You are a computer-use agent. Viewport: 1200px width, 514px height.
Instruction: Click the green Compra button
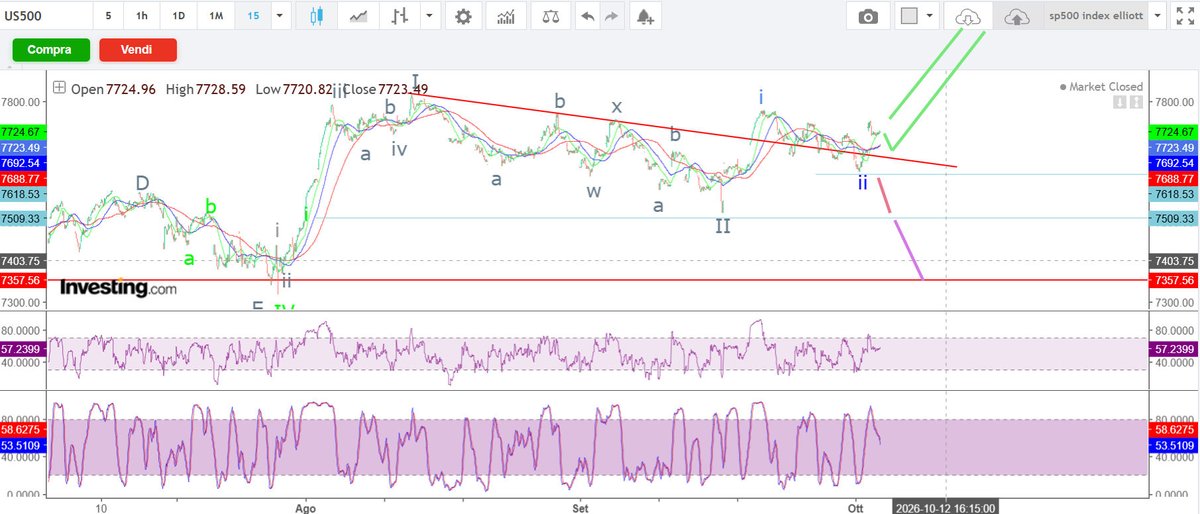pyautogui.click(x=50, y=49)
